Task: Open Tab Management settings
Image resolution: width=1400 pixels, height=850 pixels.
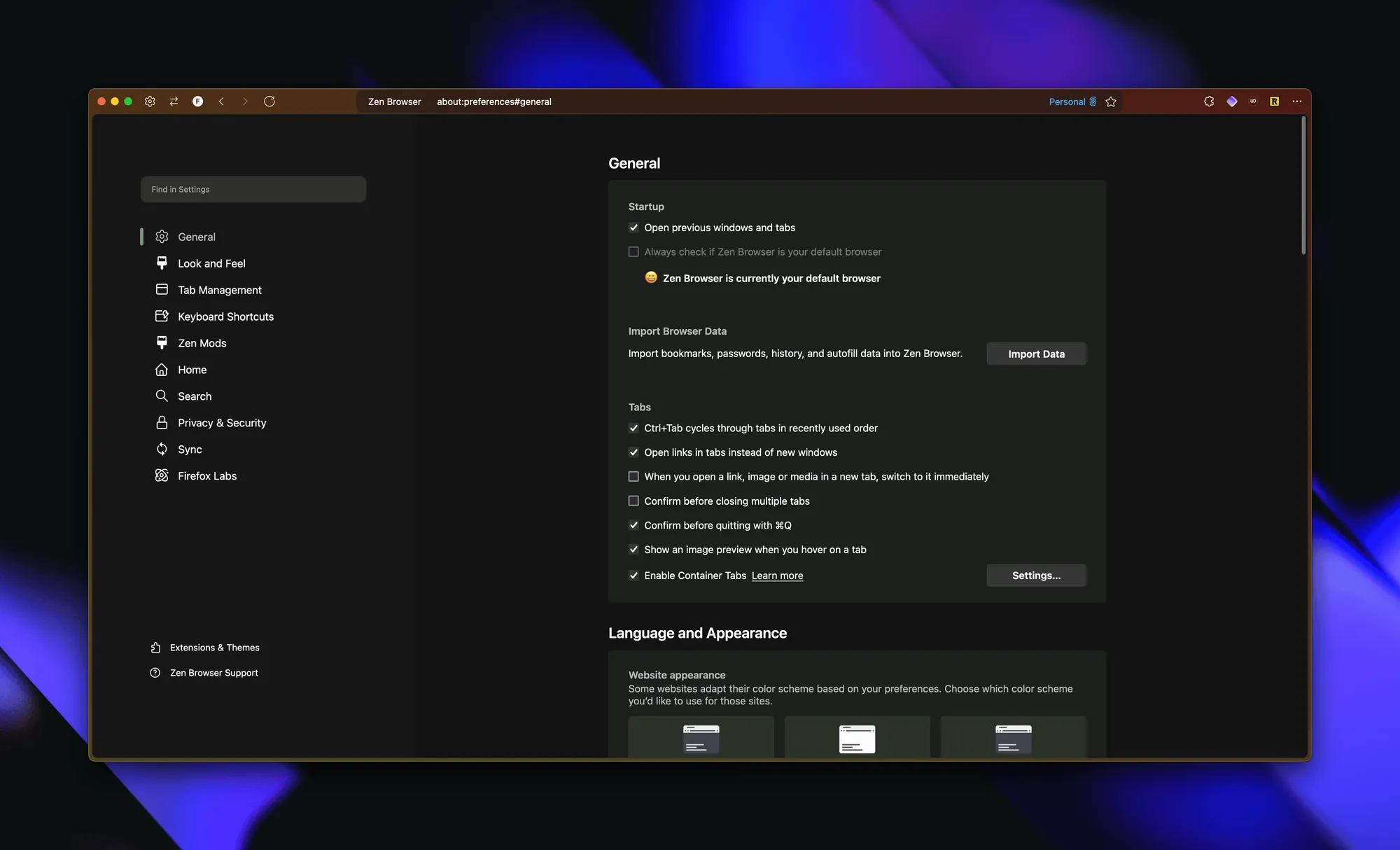Action: pos(220,290)
